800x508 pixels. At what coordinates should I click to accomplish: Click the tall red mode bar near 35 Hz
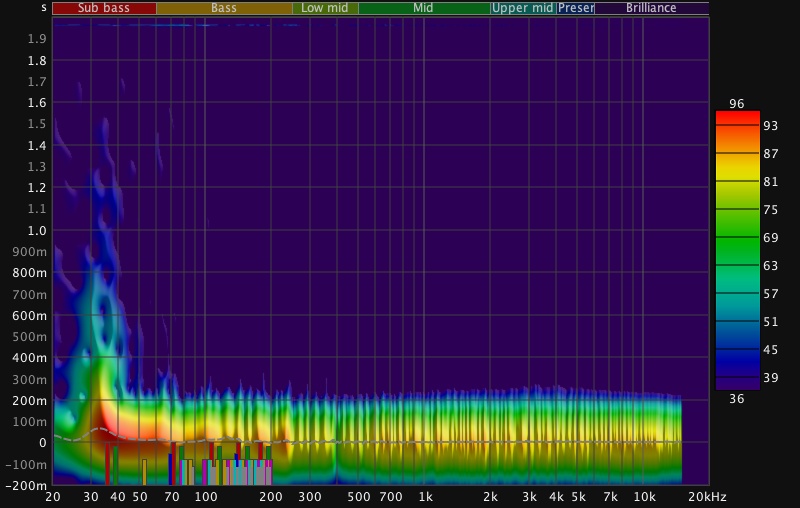[x=108, y=464]
